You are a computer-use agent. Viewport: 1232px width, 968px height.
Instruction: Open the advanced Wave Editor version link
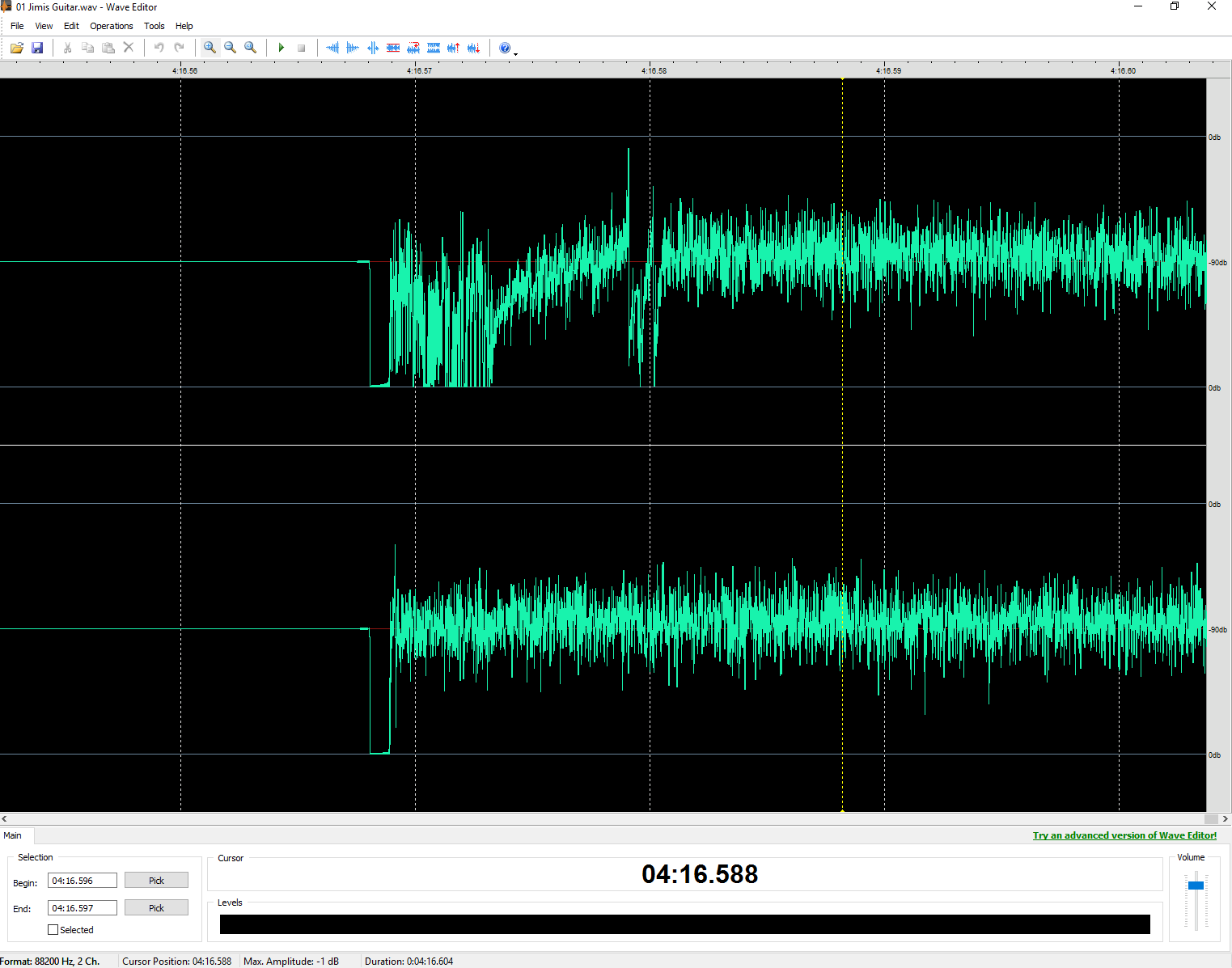(1124, 835)
